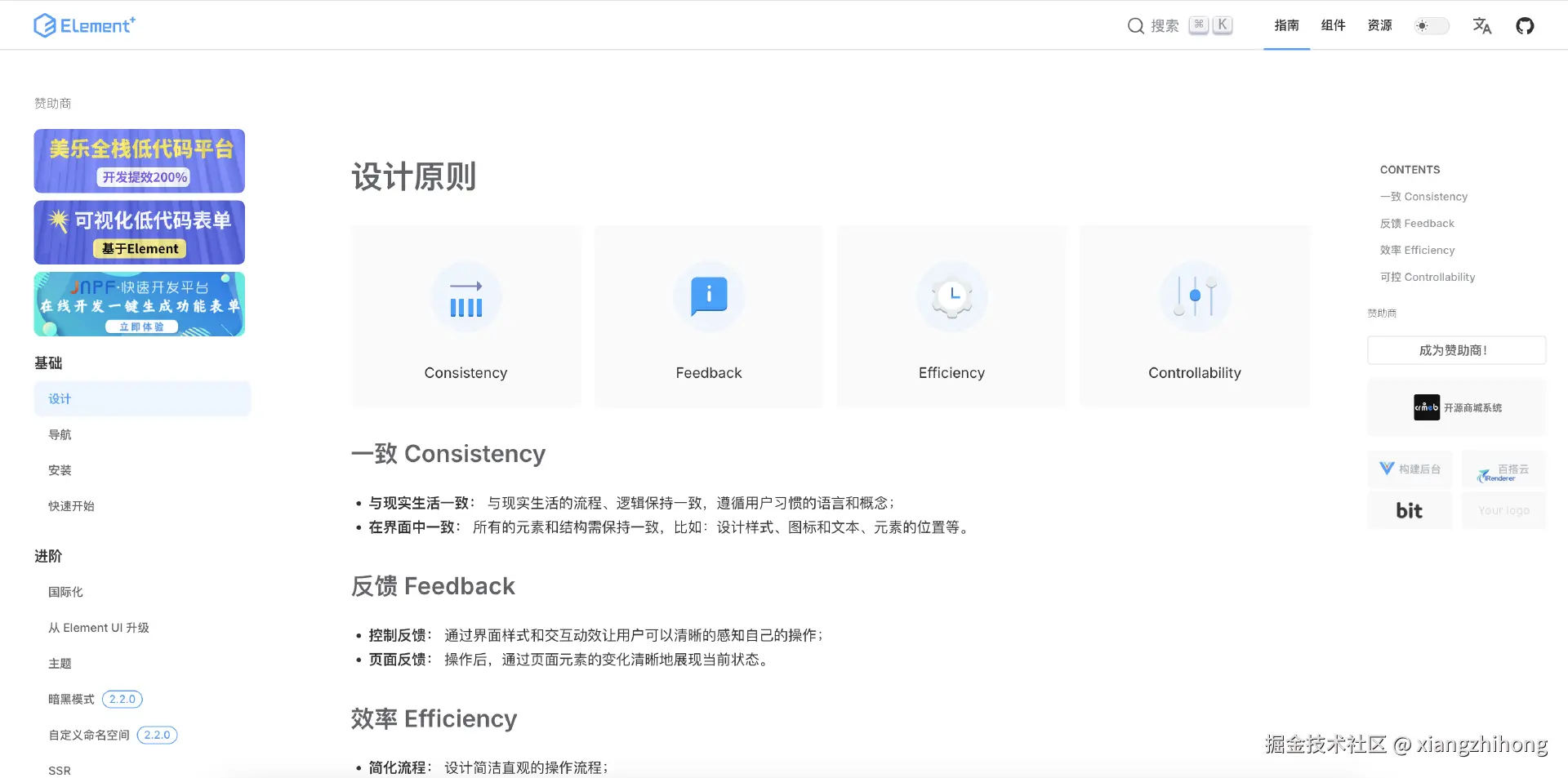Image resolution: width=1568 pixels, height=778 pixels.
Task: Click the Controllability sliders icon
Action: click(1195, 296)
